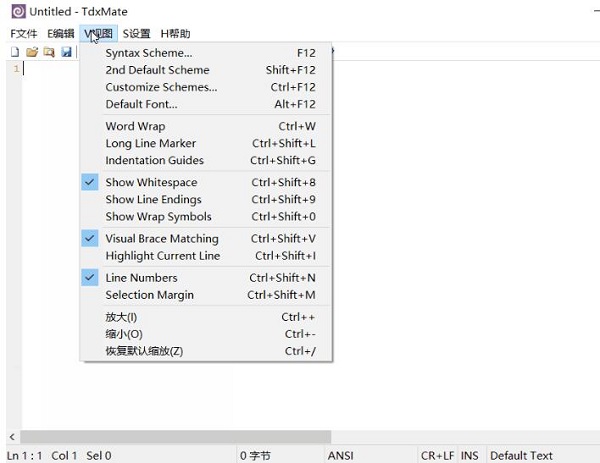
Task: Select 2nd Default Scheme entry
Action: [x=207, y=70]
